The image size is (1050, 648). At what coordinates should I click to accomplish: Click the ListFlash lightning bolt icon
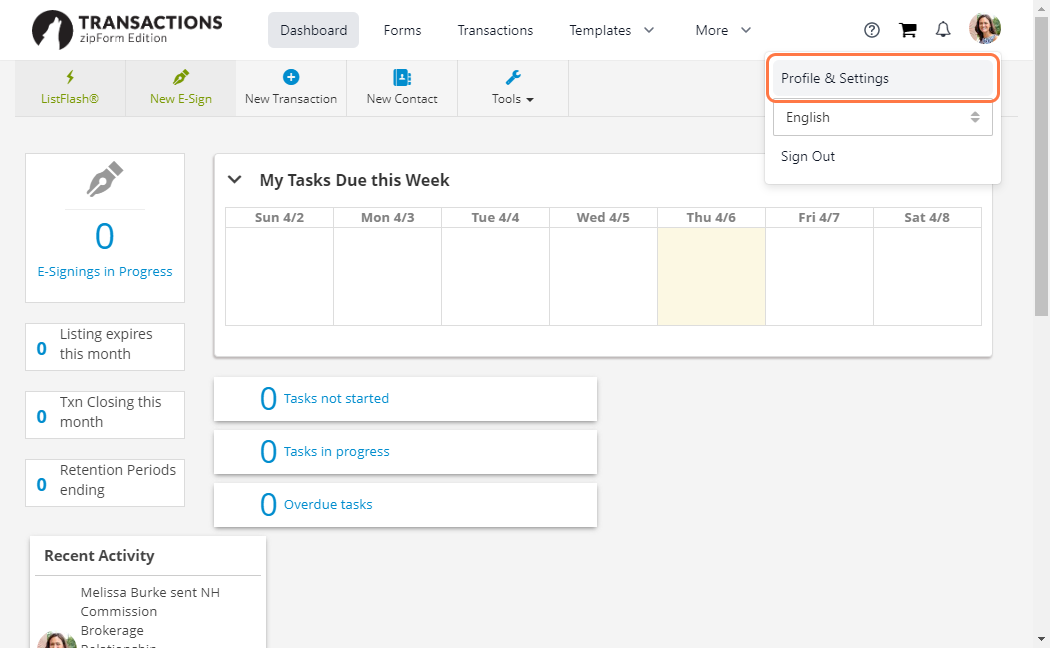pyautogui.click(x=70, y=77)
